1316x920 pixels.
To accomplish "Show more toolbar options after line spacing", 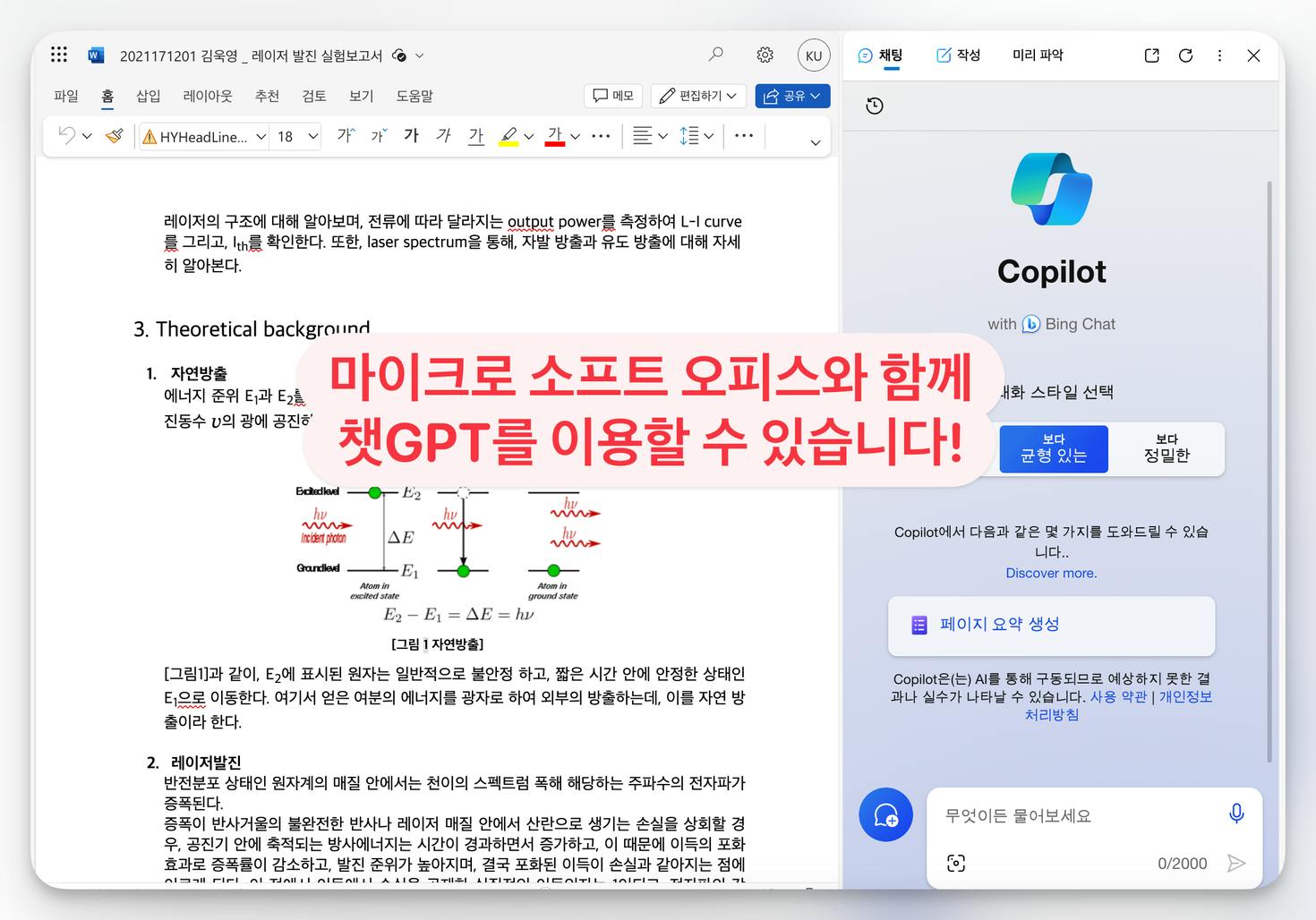I will [x=744, y=136].
